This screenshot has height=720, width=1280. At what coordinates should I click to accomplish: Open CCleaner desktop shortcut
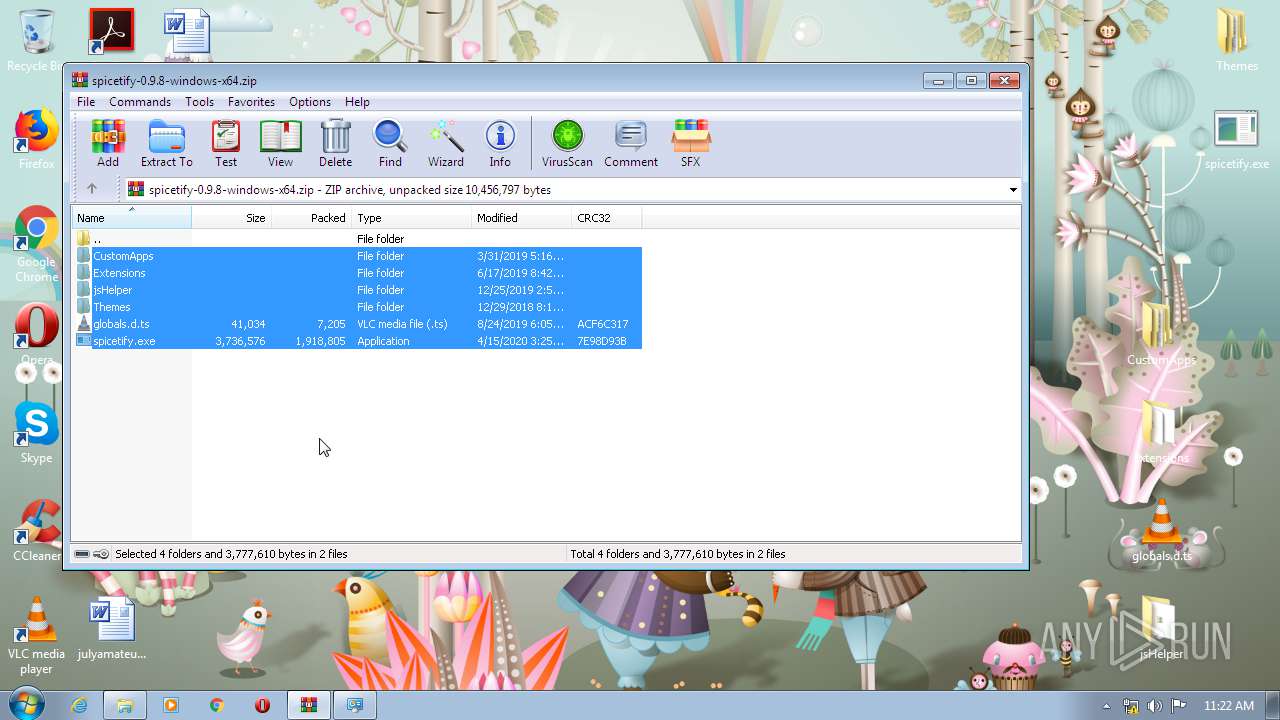pyautogui.click(x=36, y=530)
